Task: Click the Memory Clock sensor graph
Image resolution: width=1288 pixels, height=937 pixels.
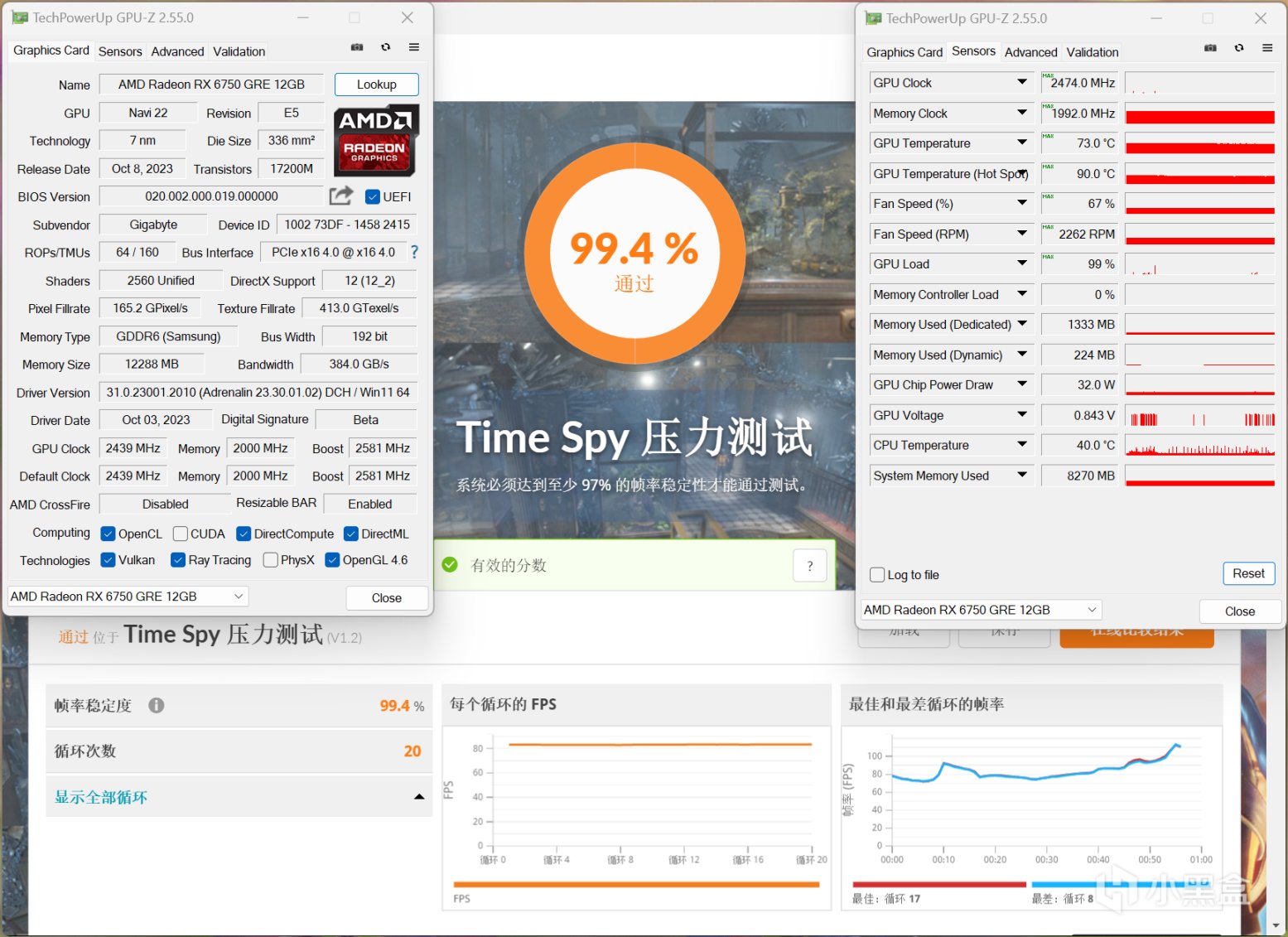Action: coord(1199,114)
